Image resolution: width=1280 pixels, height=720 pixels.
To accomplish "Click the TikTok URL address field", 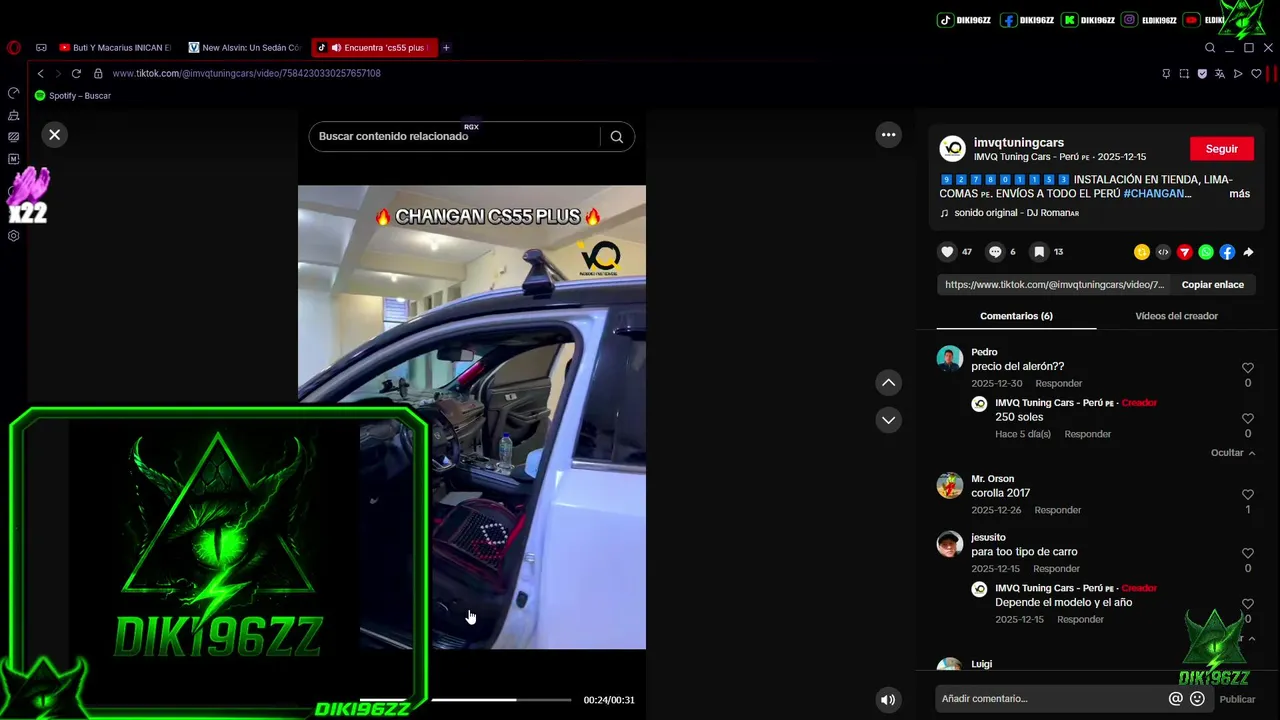I will click(x=246, y=73).
